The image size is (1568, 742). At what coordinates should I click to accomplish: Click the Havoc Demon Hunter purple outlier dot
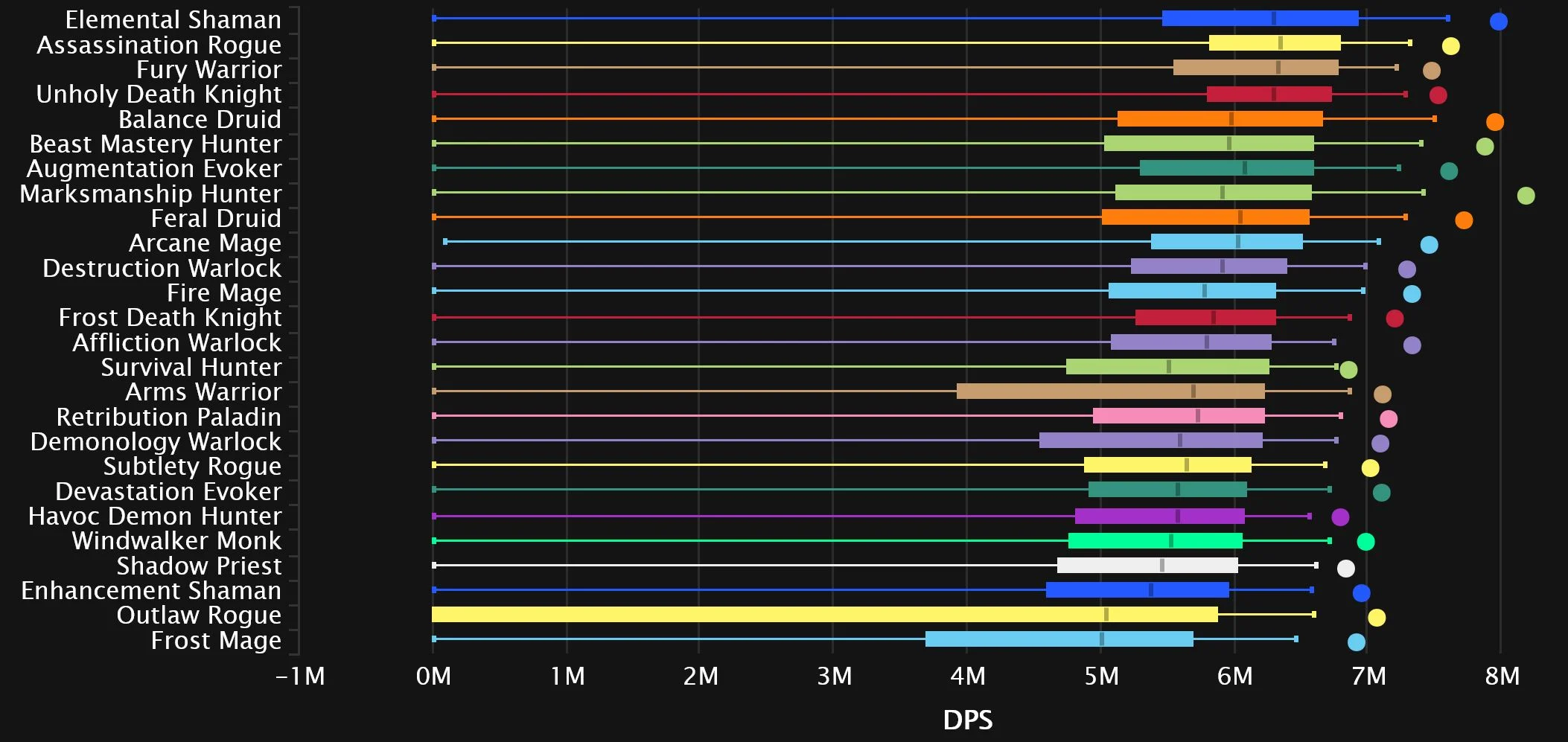(x=1339, y=517)
